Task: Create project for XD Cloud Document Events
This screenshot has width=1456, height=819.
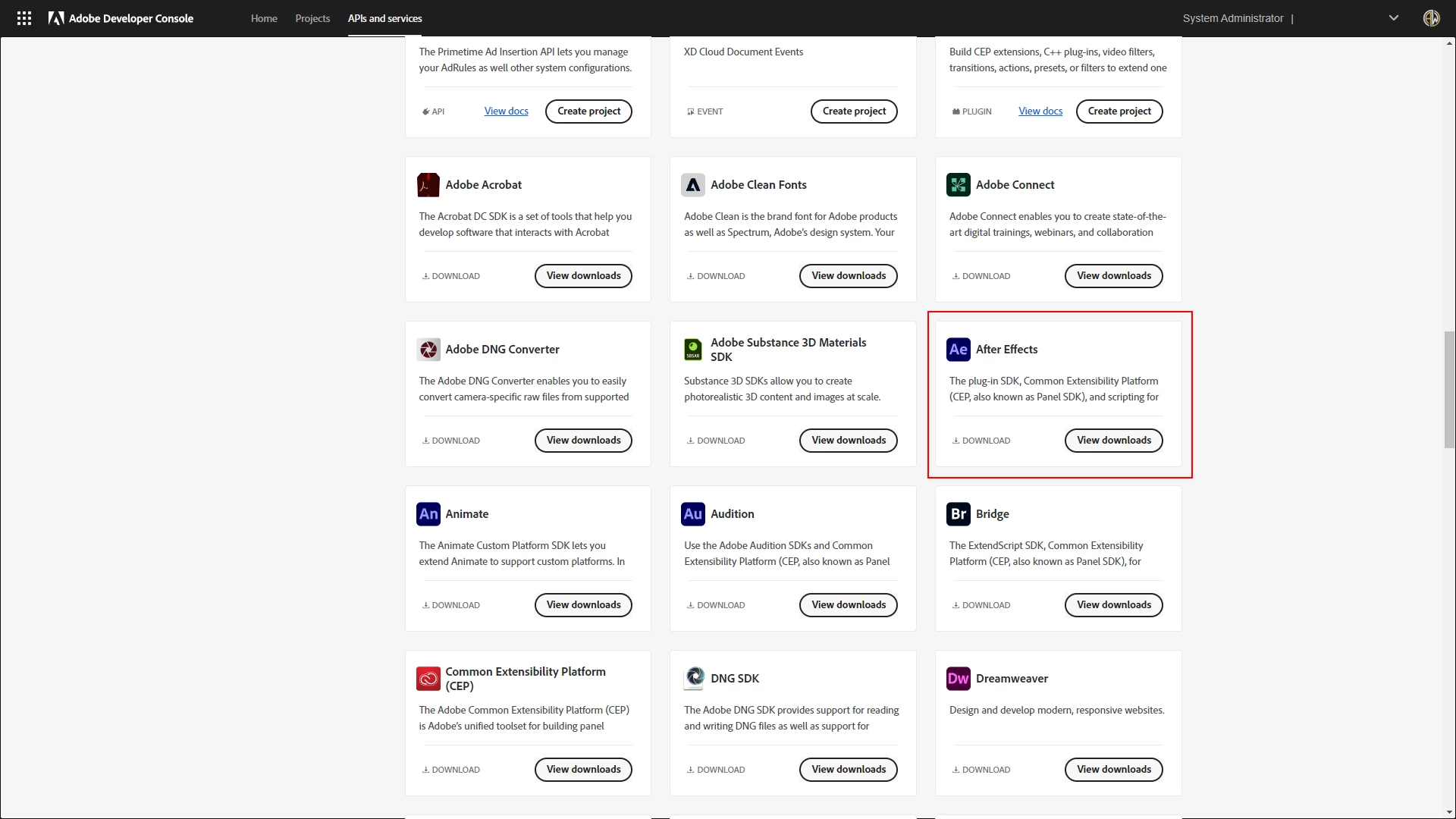Action: 854,111
